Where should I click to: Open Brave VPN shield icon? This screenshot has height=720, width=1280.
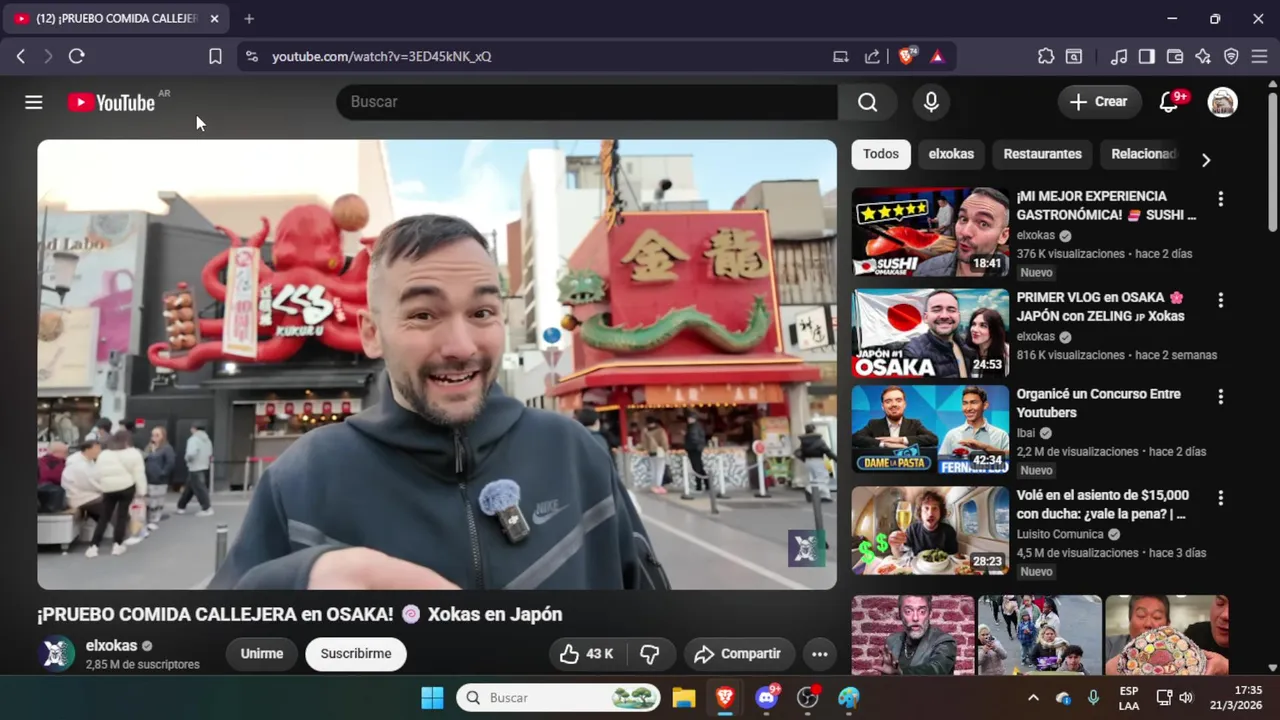coord(1231,57)
